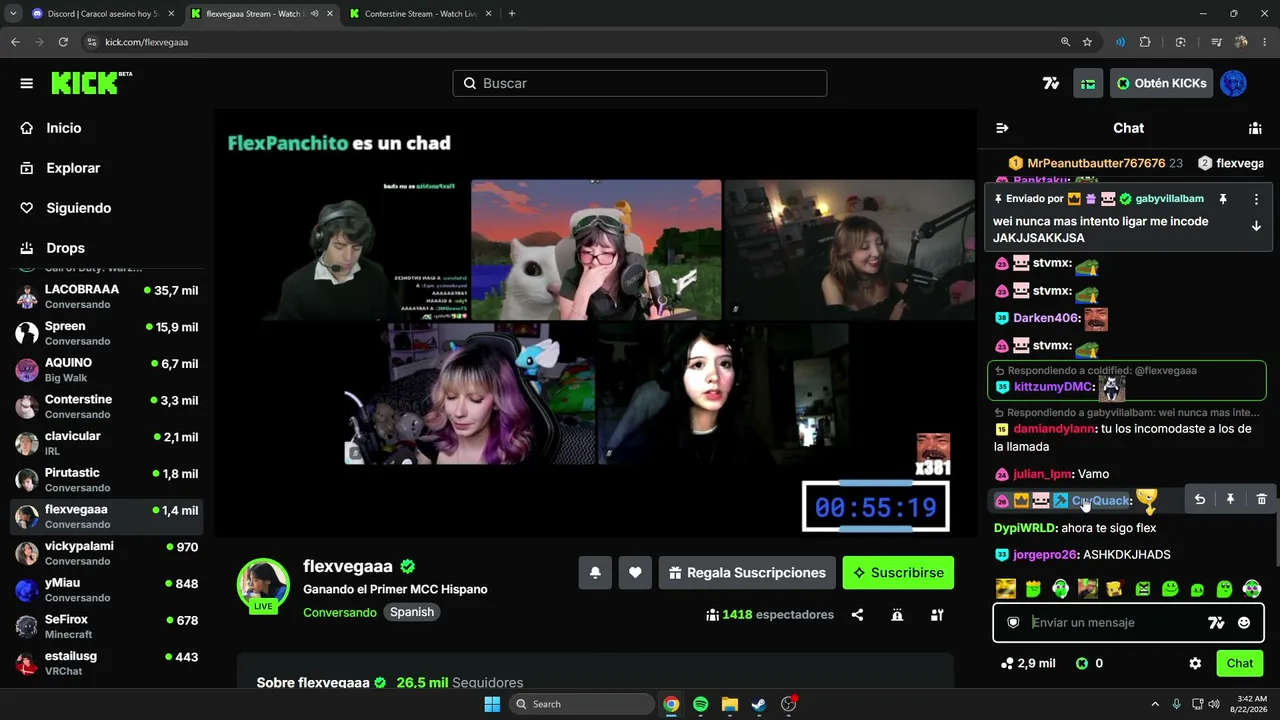Focus the Buscar search field
Viewport: 1280px width, 720px height.
click(640, 83)
